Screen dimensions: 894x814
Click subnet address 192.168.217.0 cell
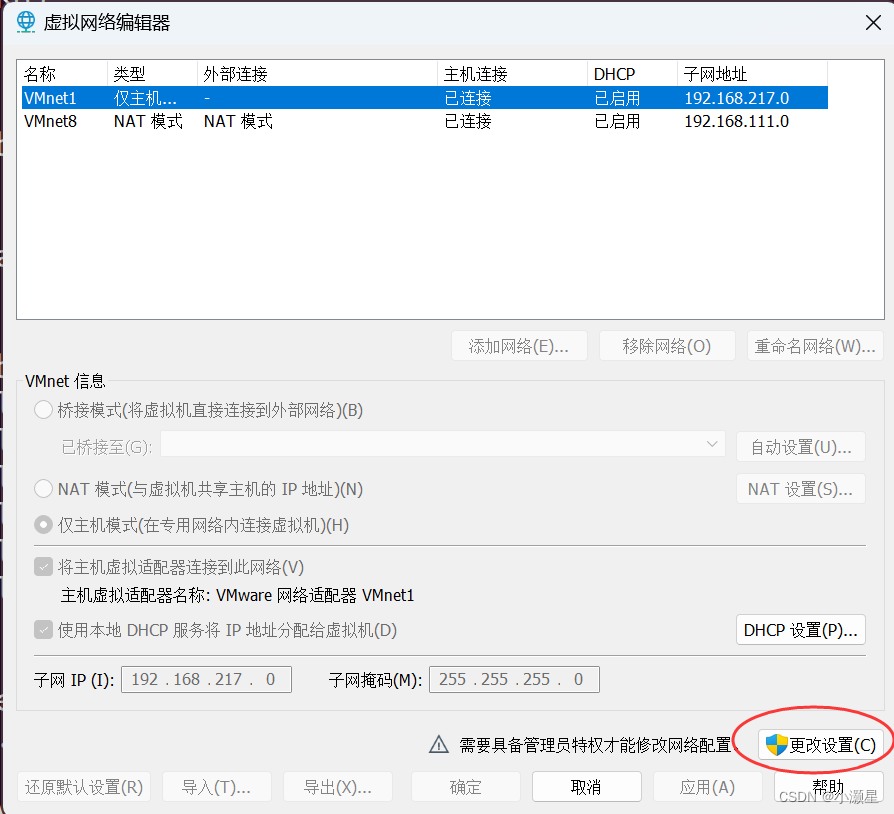pyautogui.click(x=737, y=98)
